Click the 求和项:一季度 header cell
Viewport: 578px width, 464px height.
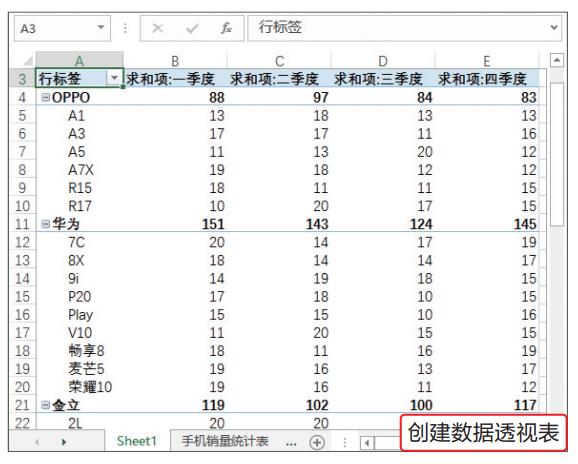click(x=175, y=79)
